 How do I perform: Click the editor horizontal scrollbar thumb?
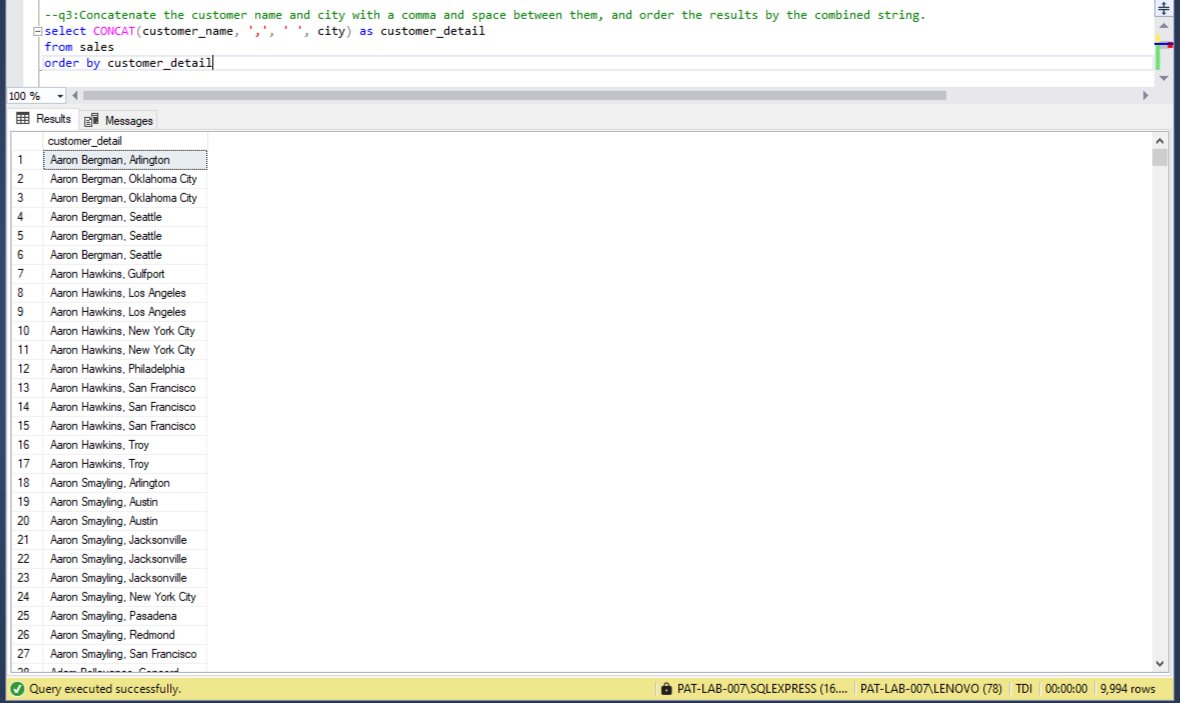tap(514, 96)
